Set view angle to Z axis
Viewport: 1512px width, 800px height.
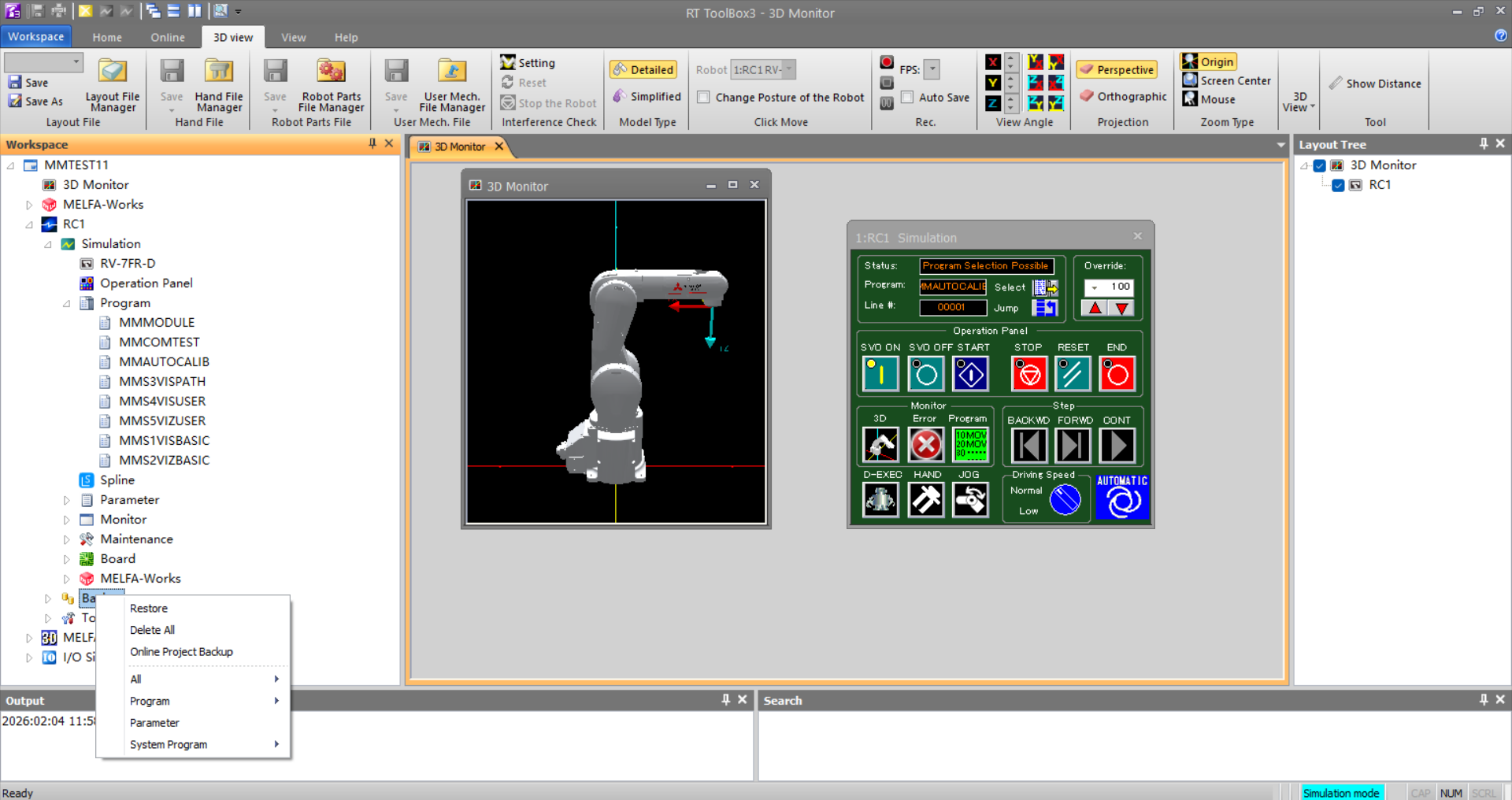(x=993, y=103)
